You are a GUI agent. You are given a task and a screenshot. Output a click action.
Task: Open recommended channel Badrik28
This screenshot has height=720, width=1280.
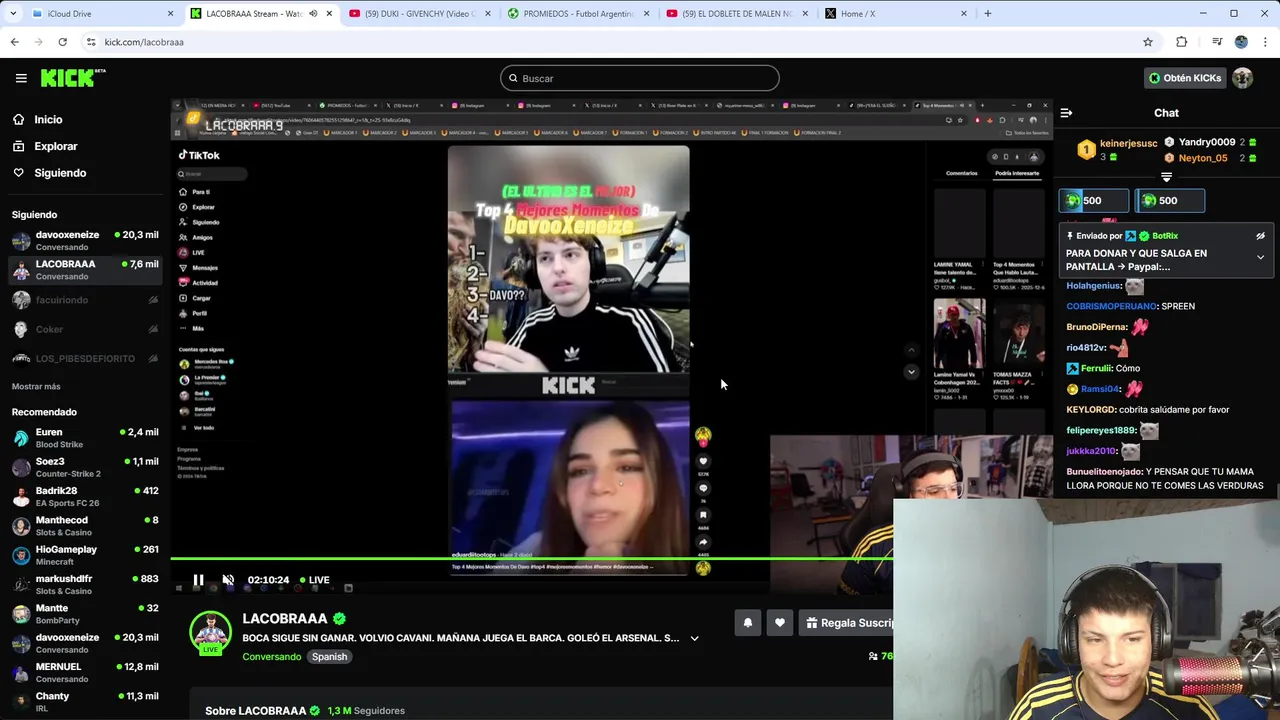pos(86,497)
